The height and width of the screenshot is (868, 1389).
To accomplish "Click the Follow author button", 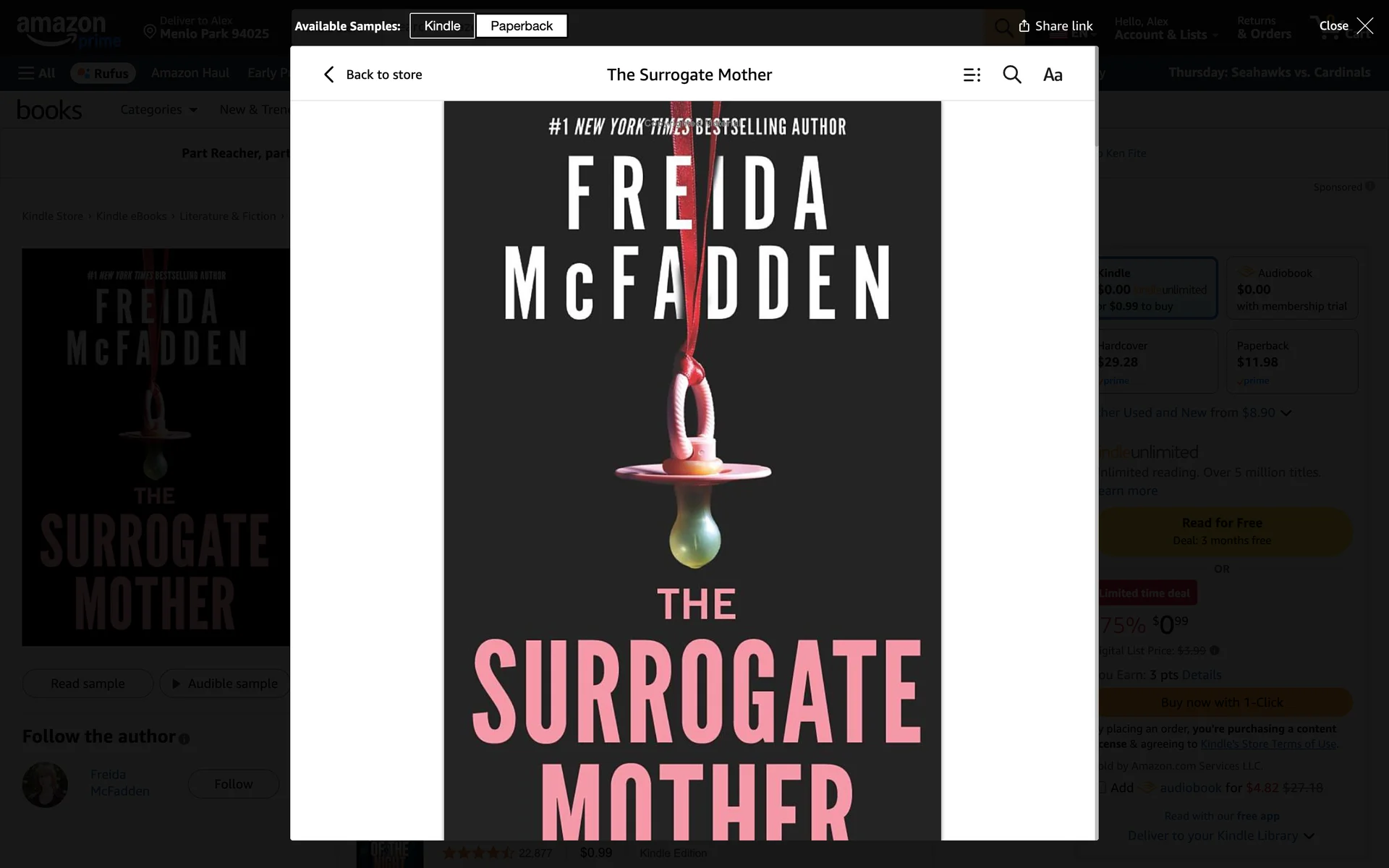I will pyautogui.click(x=234, y=784).
